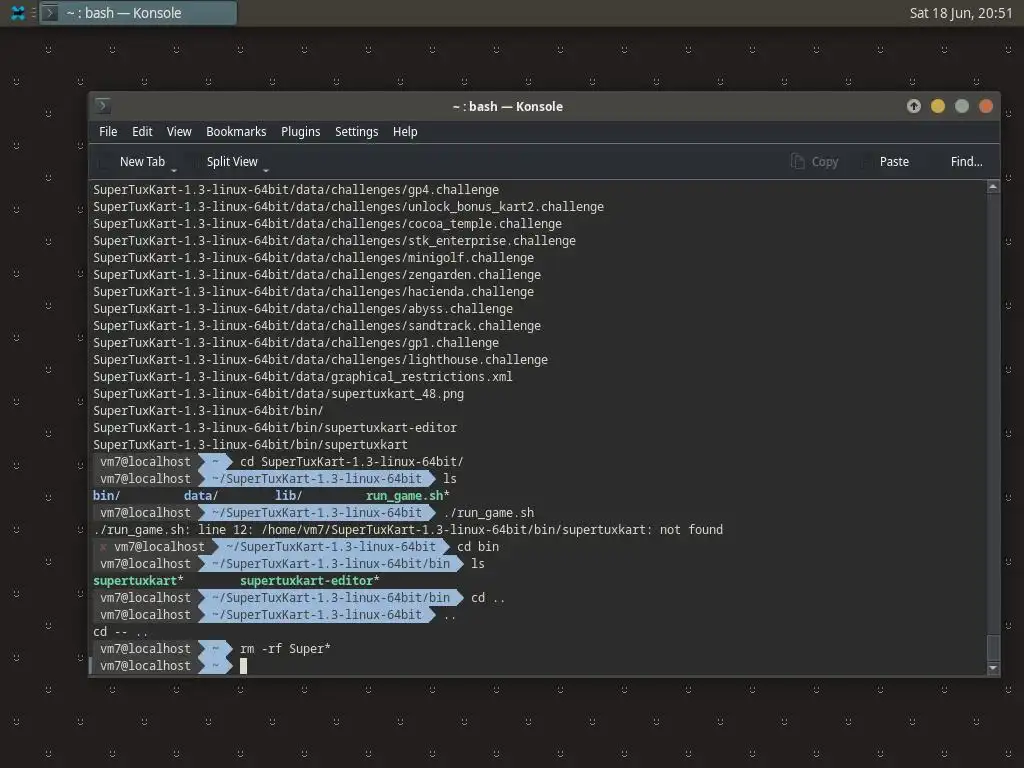The width and height of the screenshot is (1024, 768).
Task: Click the red error mark before vm7@localhost
Action: (x=103, y=547)
